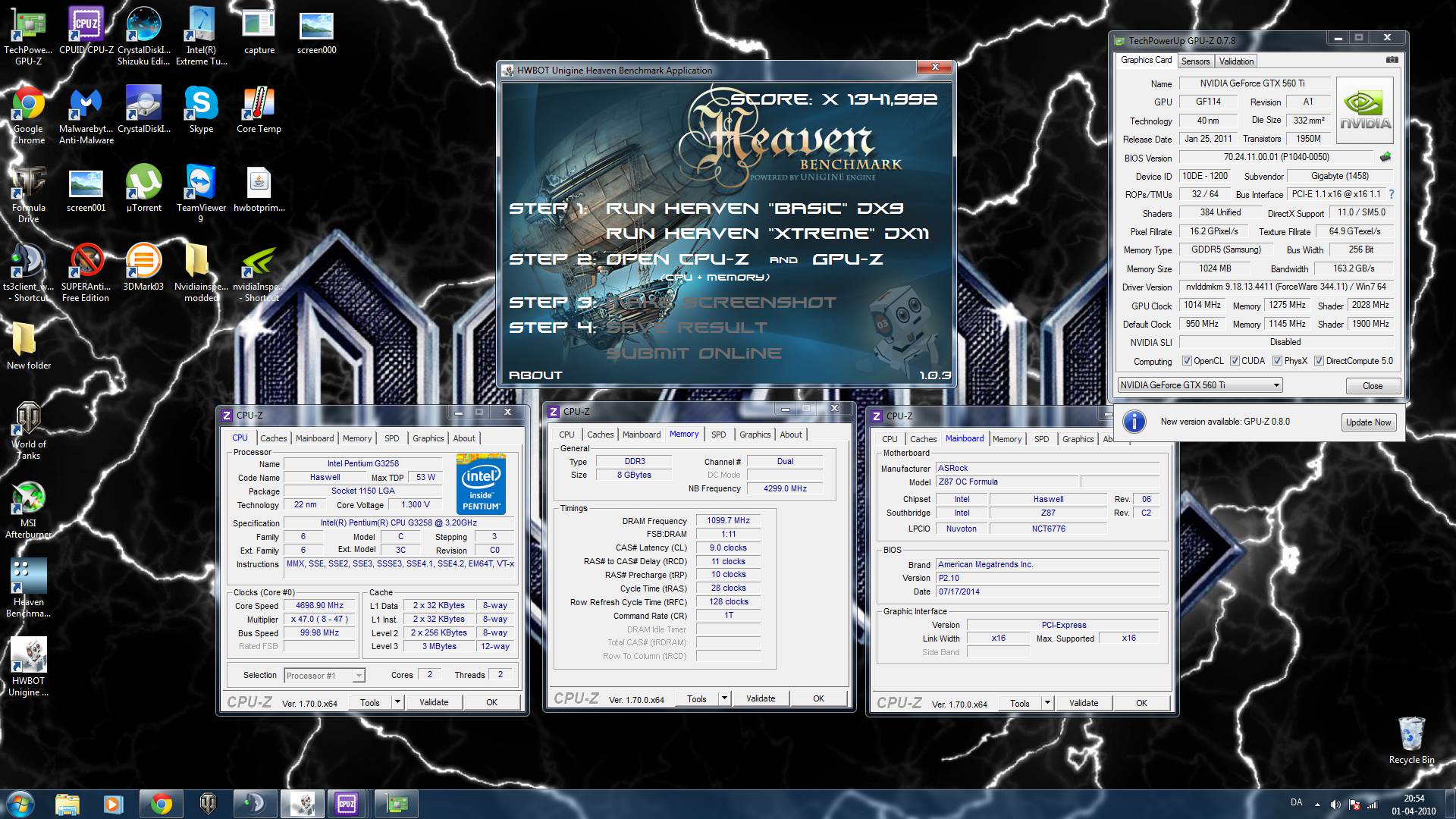This screenshot has width=1456, height=819.
Task: Show hidden system tray icons arrow
Action: [x=1317, y=805]
